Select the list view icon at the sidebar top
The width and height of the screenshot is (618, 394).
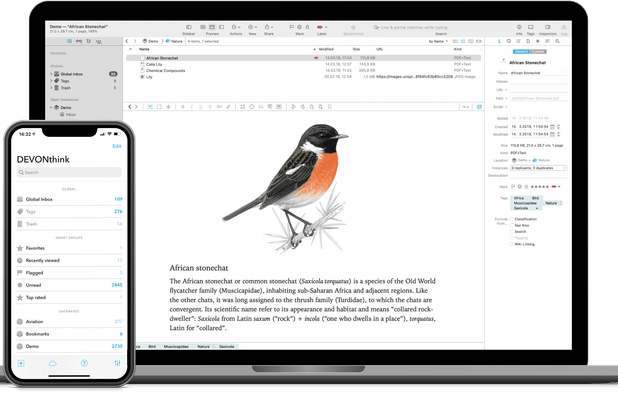[x=69, y=41]
